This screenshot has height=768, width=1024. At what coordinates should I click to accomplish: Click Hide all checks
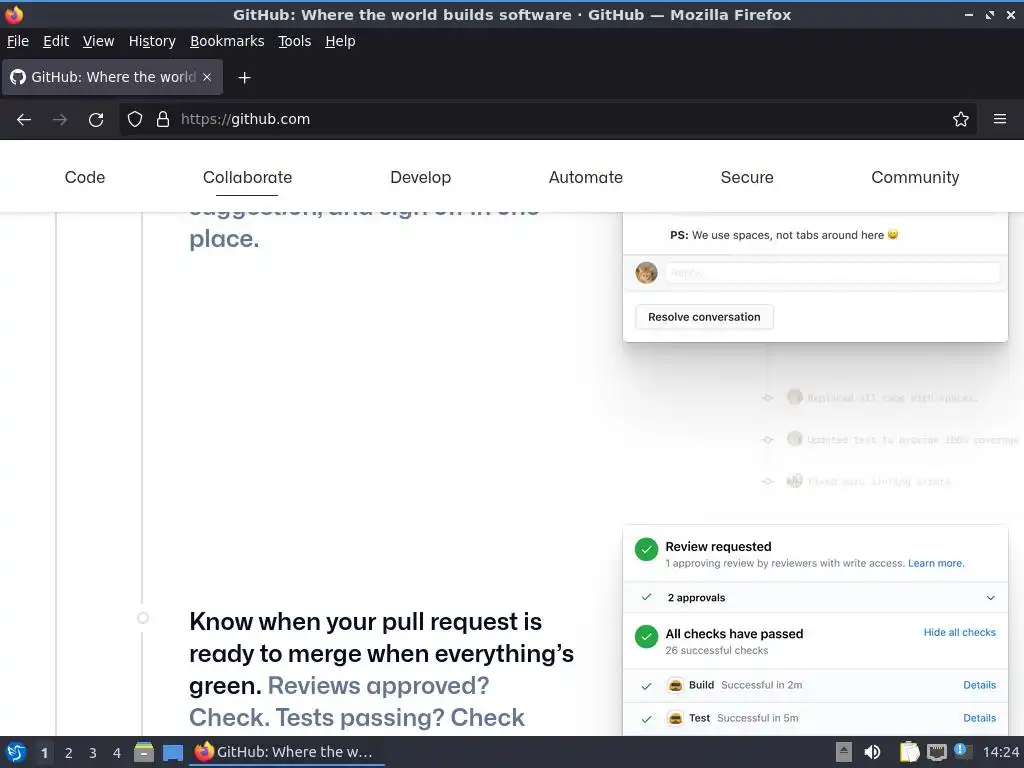coord(959,632)
